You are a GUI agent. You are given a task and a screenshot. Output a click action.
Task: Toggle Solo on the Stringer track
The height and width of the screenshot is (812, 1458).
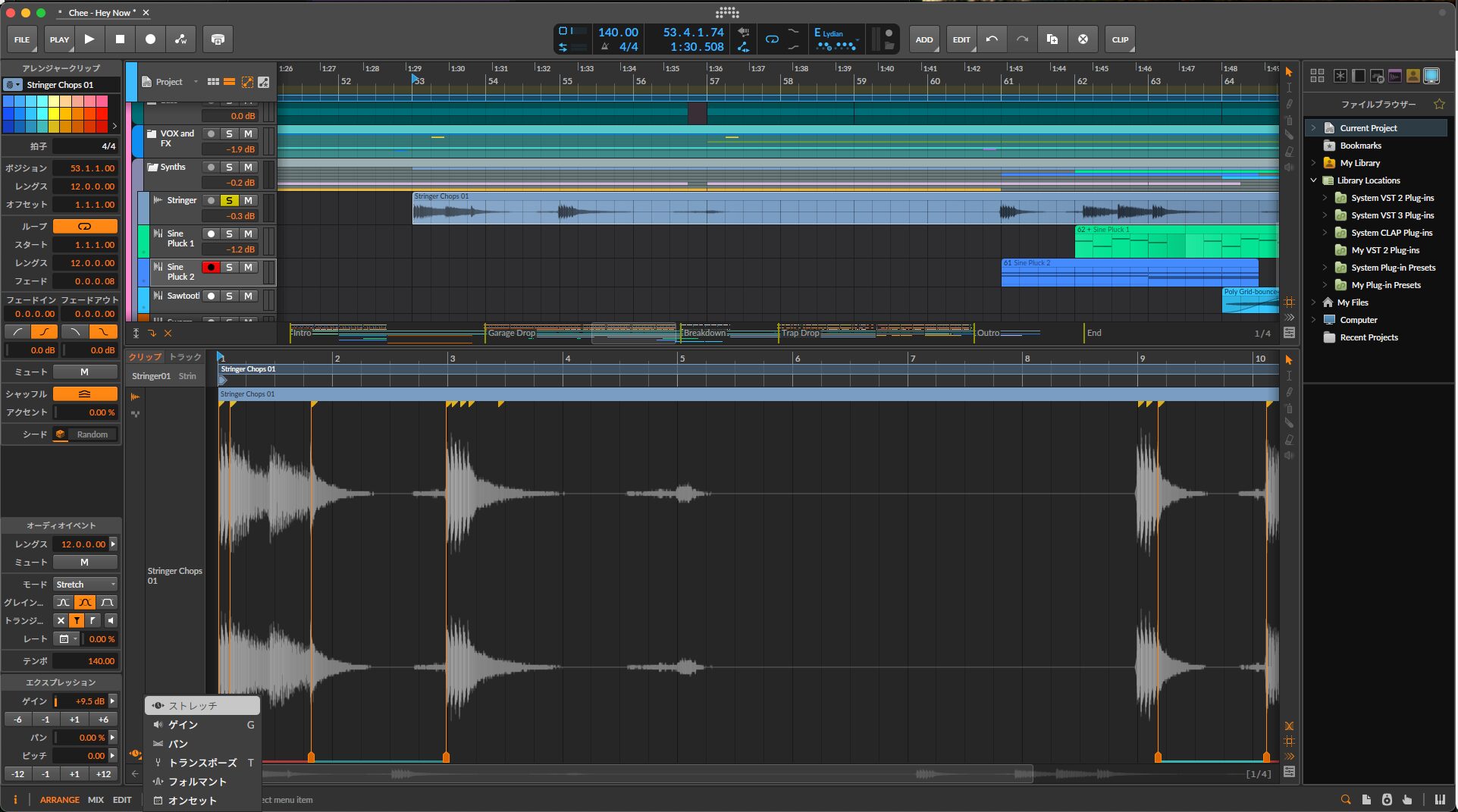tap(229, 200)
